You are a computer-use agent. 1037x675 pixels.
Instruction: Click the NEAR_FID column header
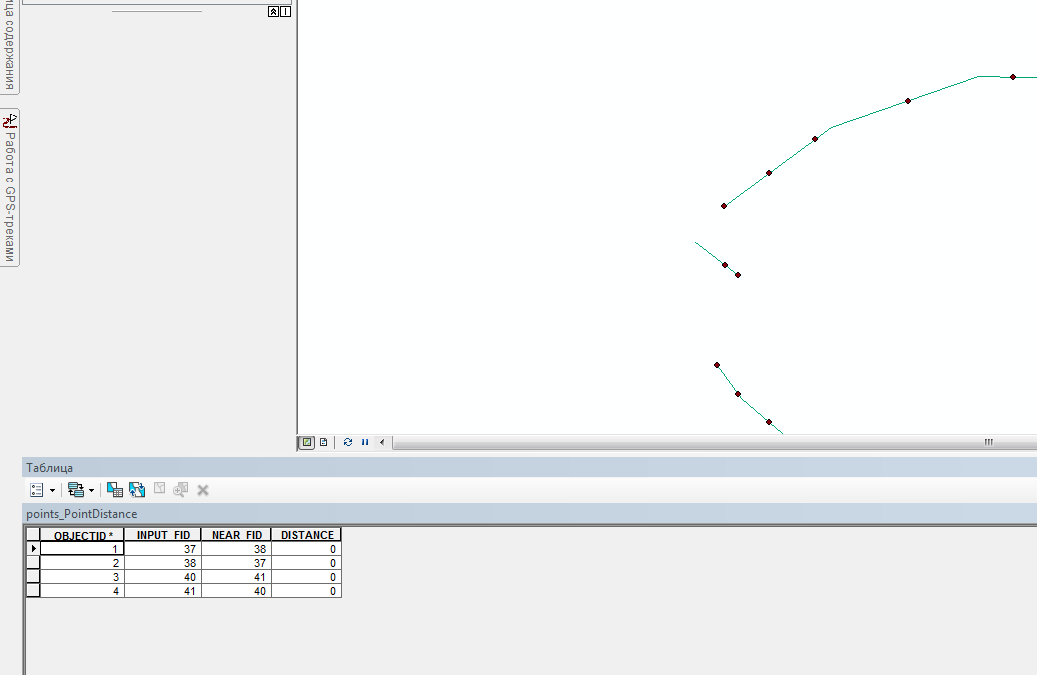coord(237,535)
